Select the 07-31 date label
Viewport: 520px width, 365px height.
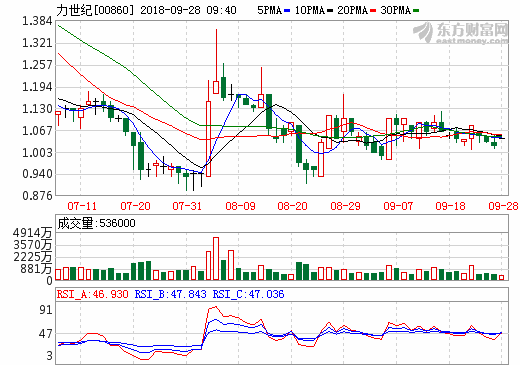point(187,206)
